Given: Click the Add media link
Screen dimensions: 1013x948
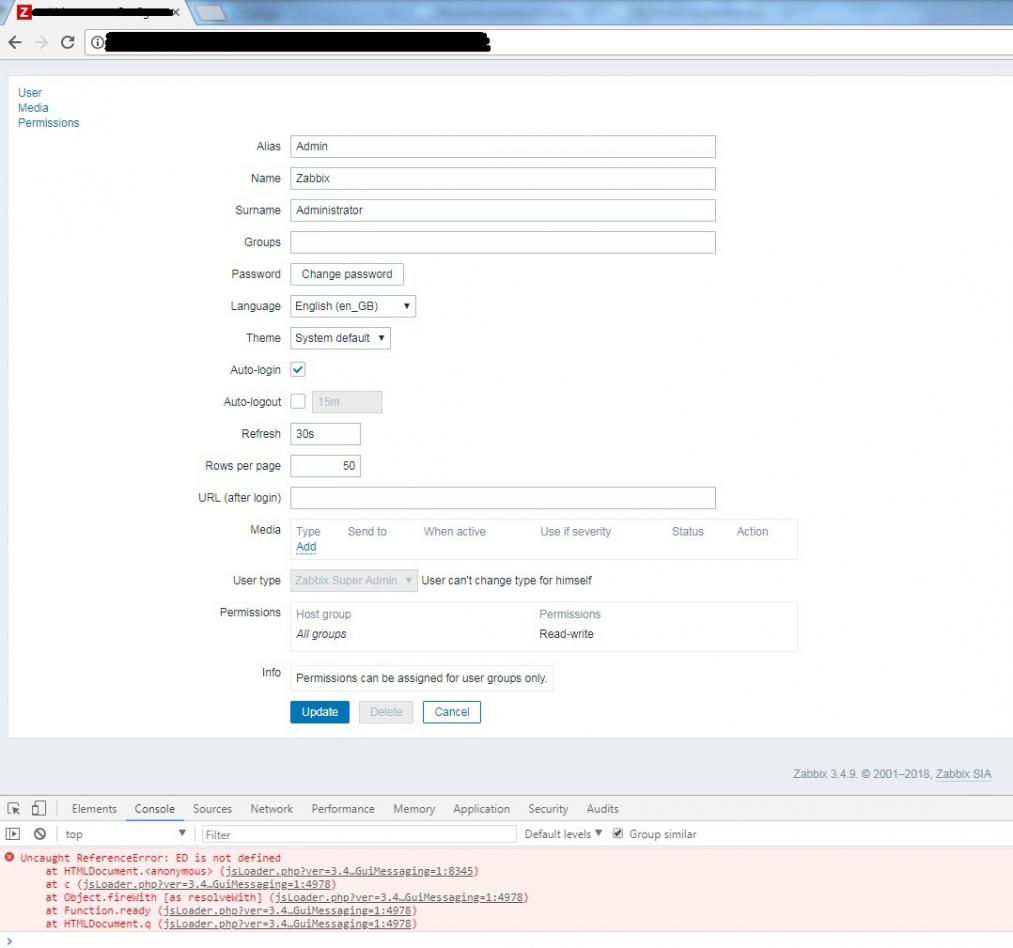Looking at the screenshot, I should click(306, 547).
